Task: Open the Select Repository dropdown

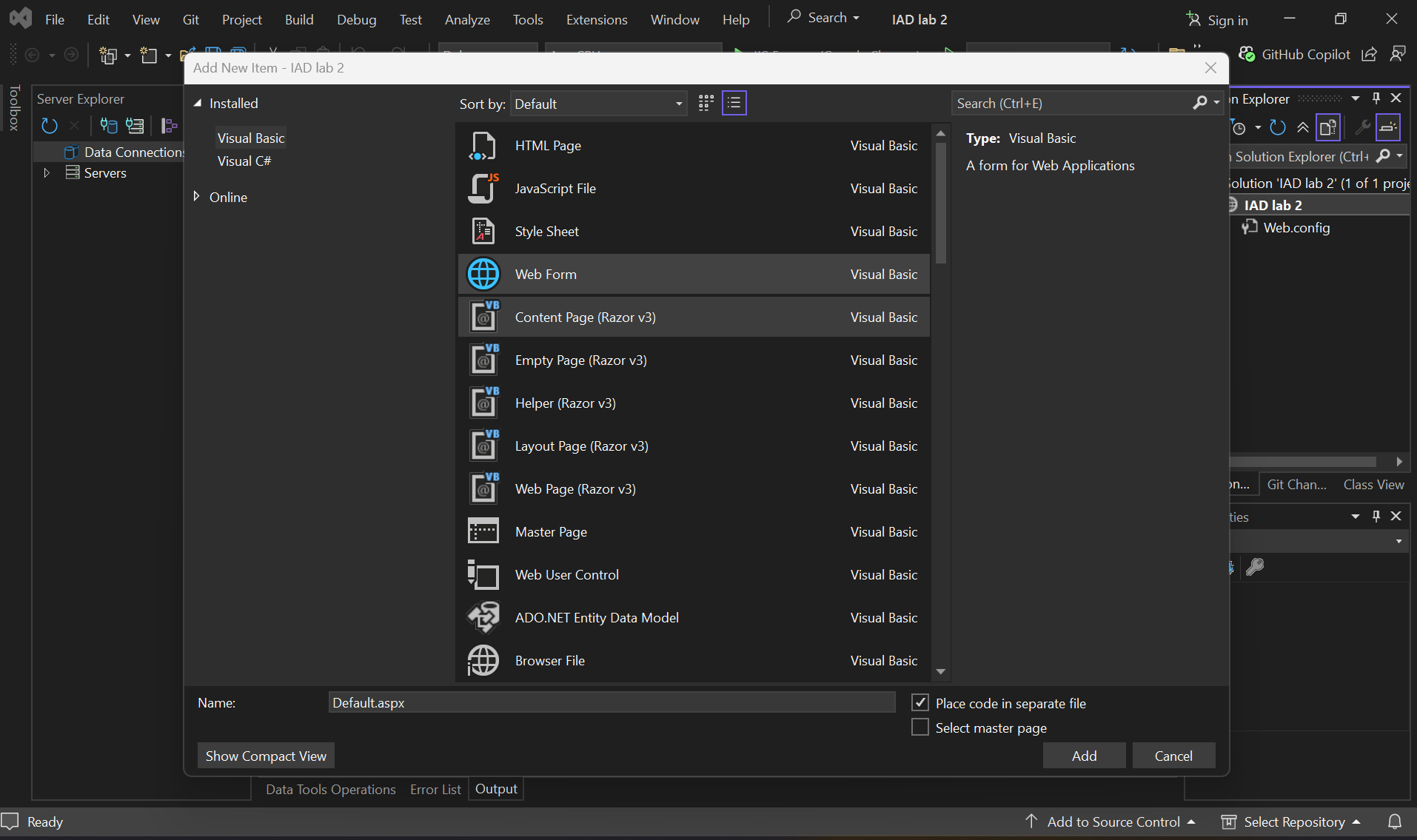Action: coord(1291,821)
